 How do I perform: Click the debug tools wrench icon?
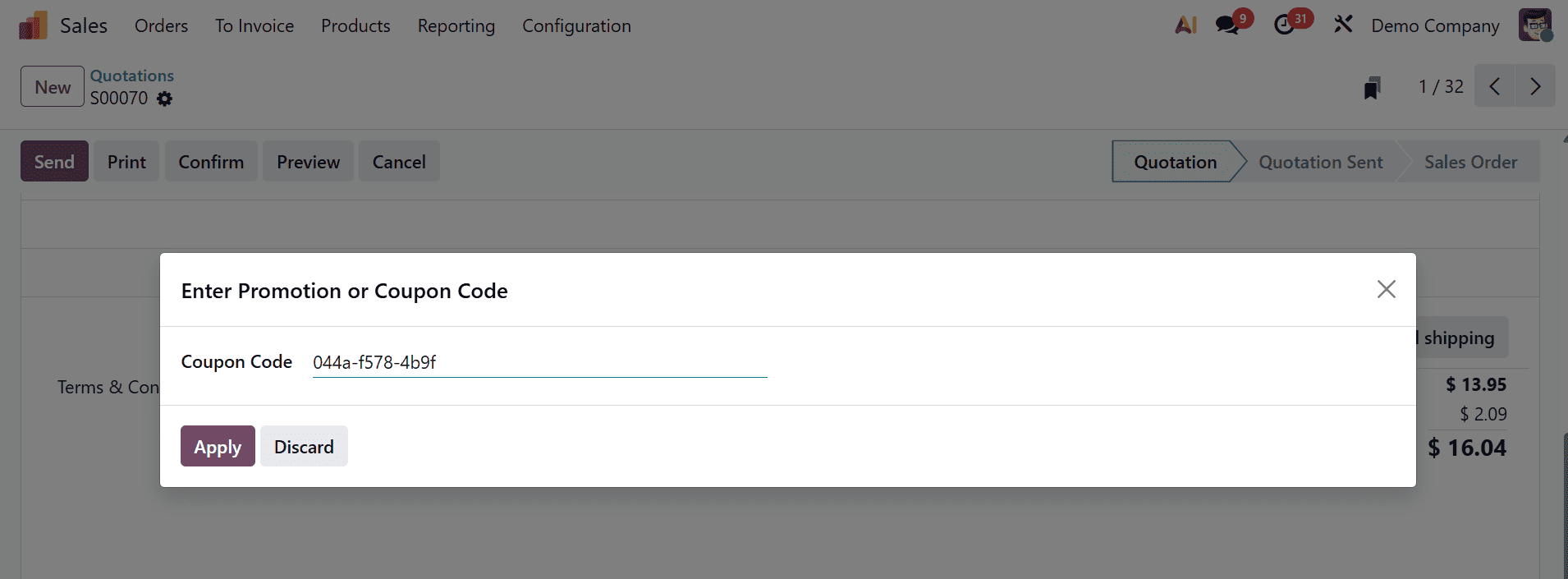(x=1343, y=25)
